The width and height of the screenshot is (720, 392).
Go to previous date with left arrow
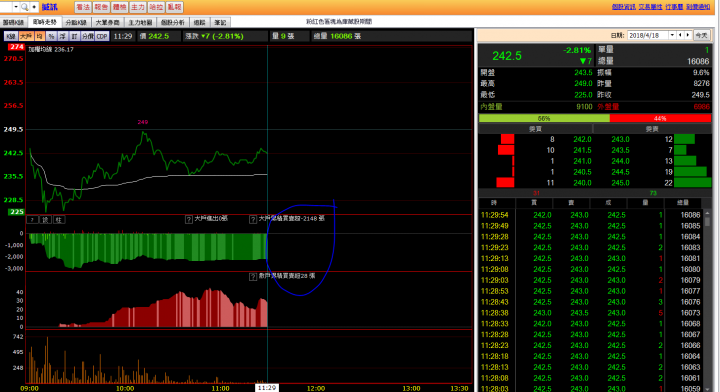681,35
